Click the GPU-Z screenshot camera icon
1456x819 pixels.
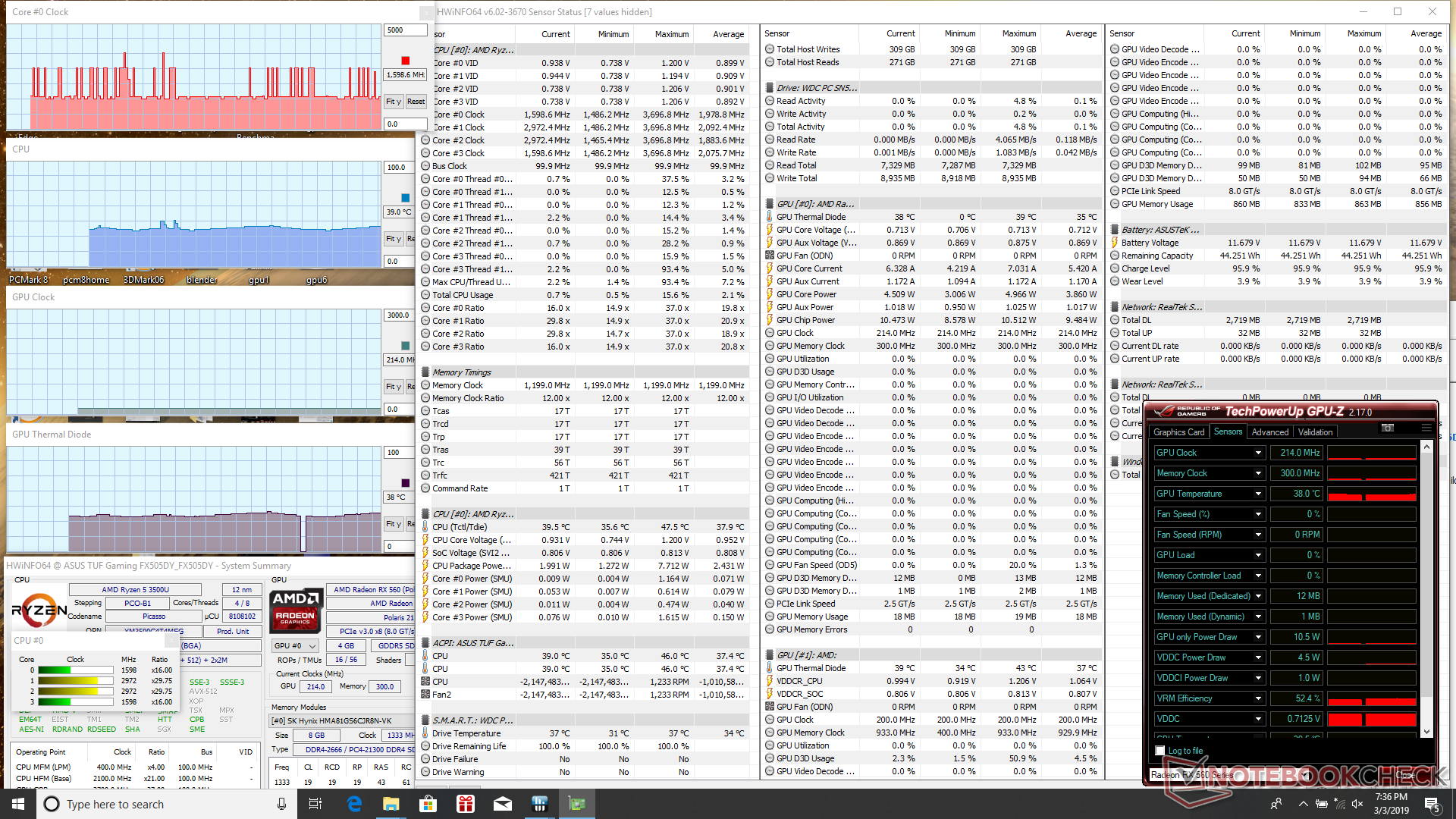point(1387,428)
